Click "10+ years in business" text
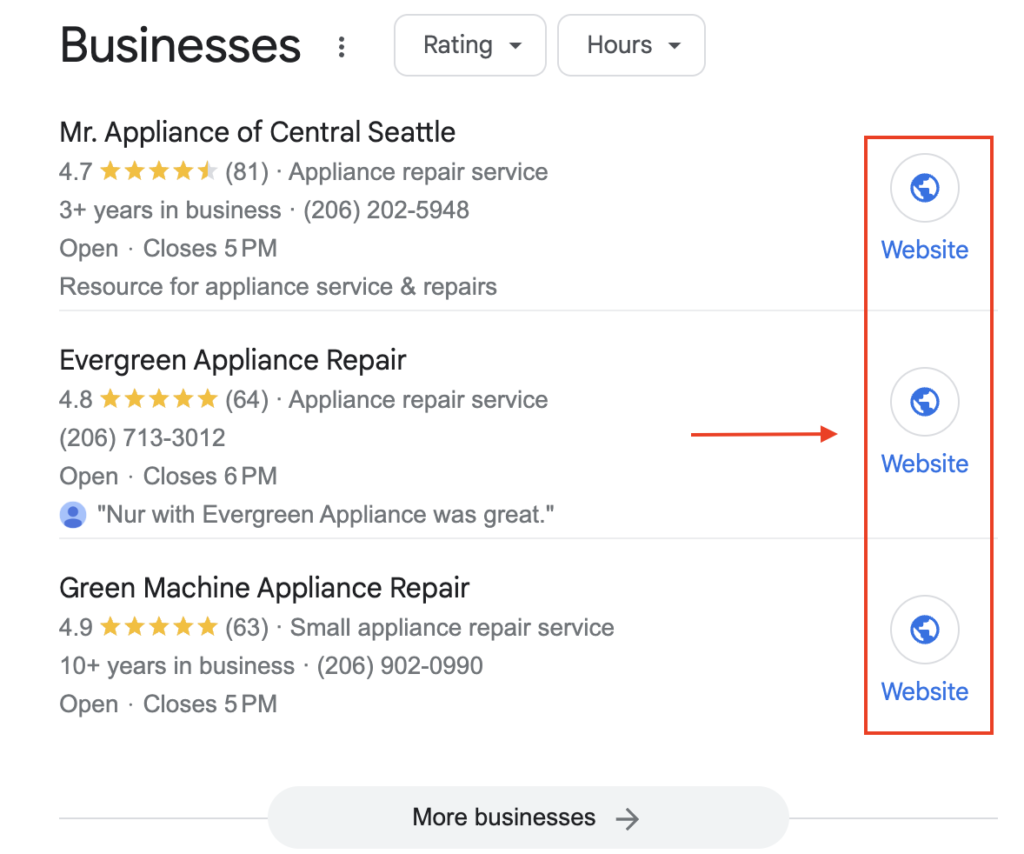Image resolution: width=1024 pixels, height=854 pixels. [x=177, y=666]
